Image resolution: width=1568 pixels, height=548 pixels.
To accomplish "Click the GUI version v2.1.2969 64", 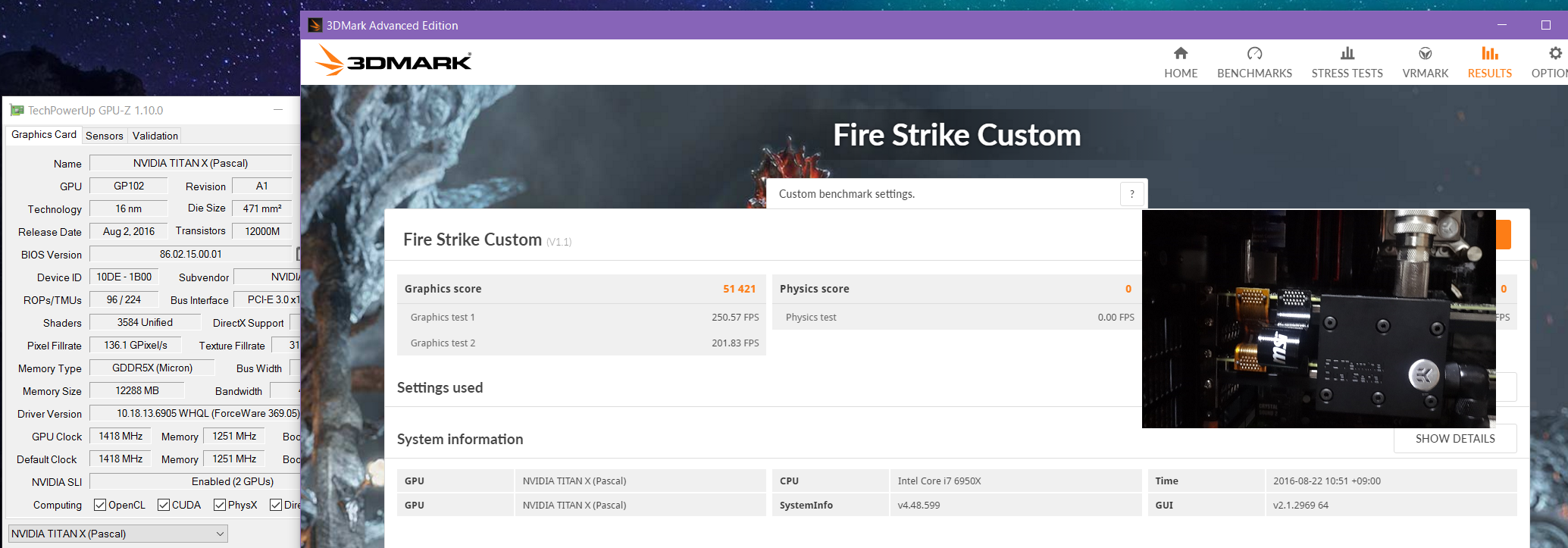I will click(x=1300, y=505).
